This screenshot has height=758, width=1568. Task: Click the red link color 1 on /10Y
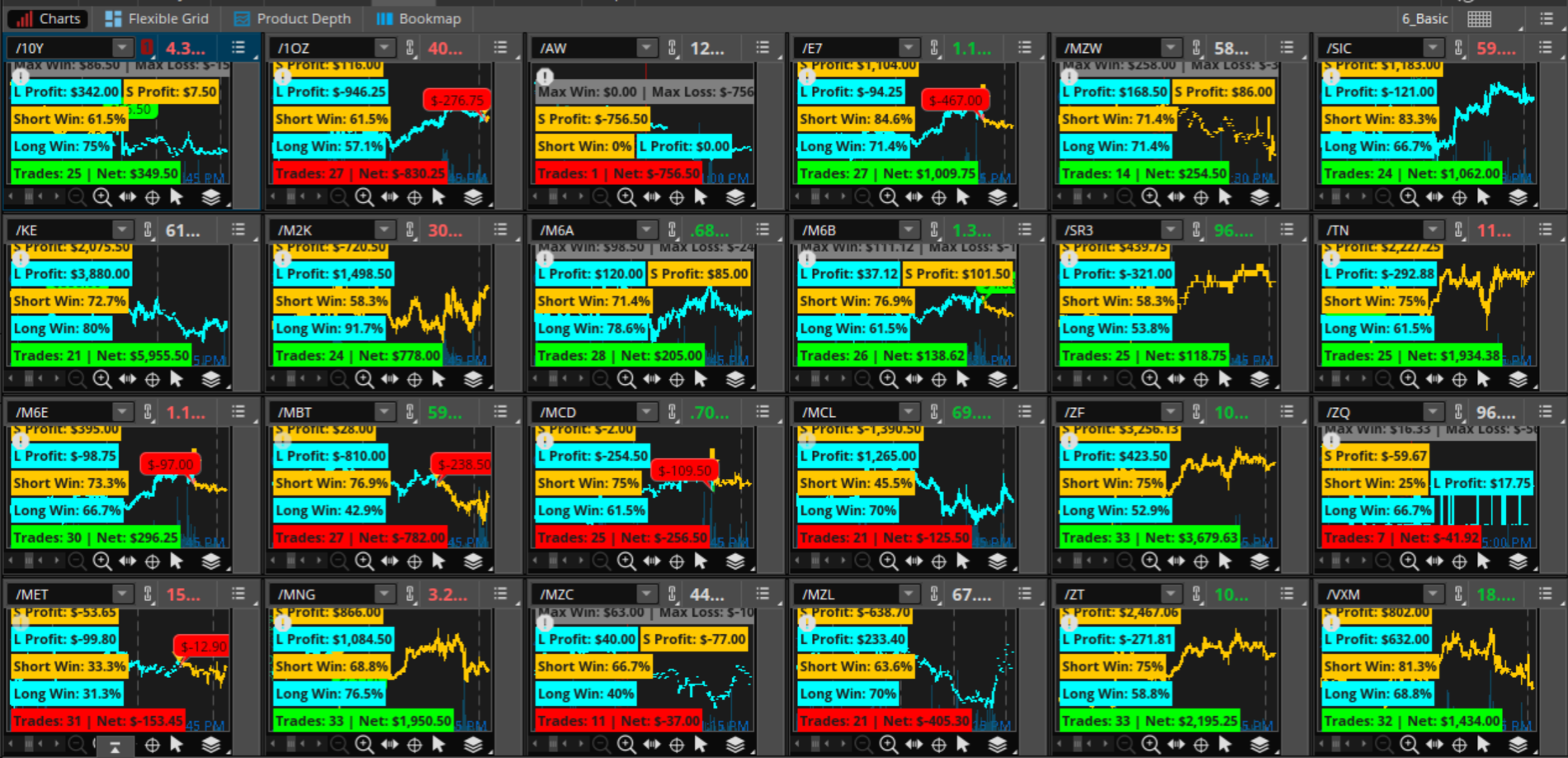pyautogui.click(x=148, y=48)
